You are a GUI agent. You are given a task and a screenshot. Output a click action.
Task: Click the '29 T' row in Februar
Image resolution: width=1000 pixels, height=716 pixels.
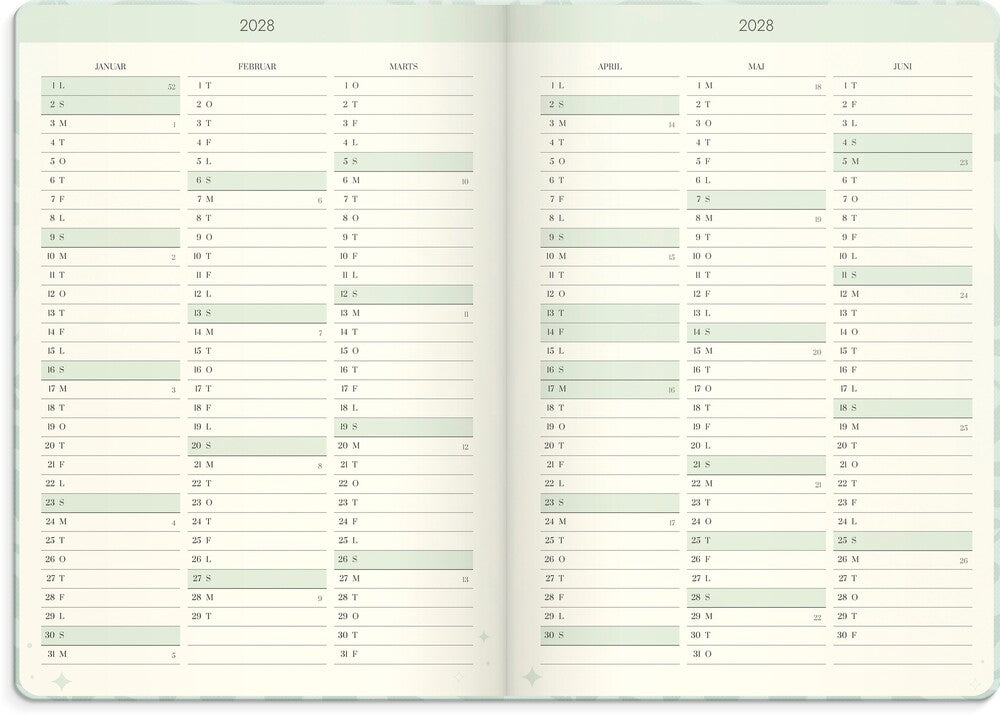tap(257, 617)
